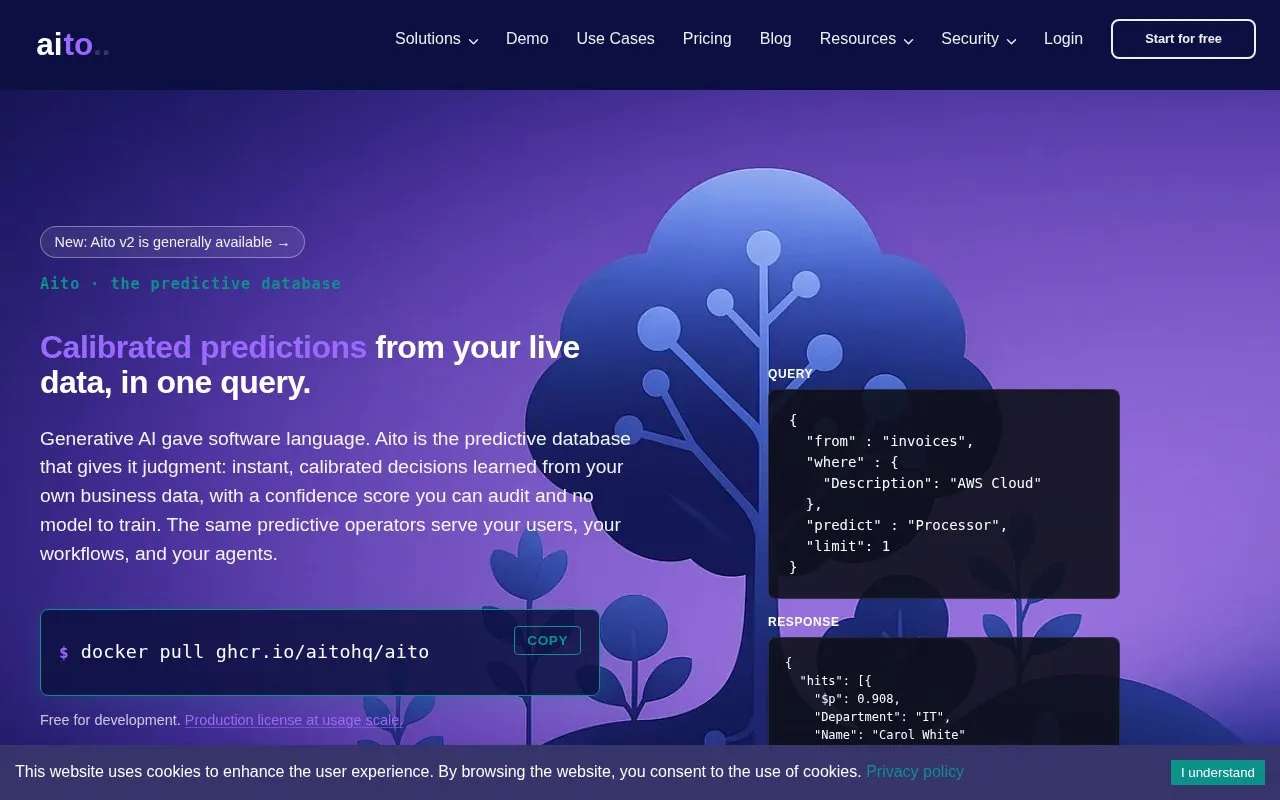1280x800 pixels.
Task: Click the "predict" : "Processor" query line
Action: (907, 525)
